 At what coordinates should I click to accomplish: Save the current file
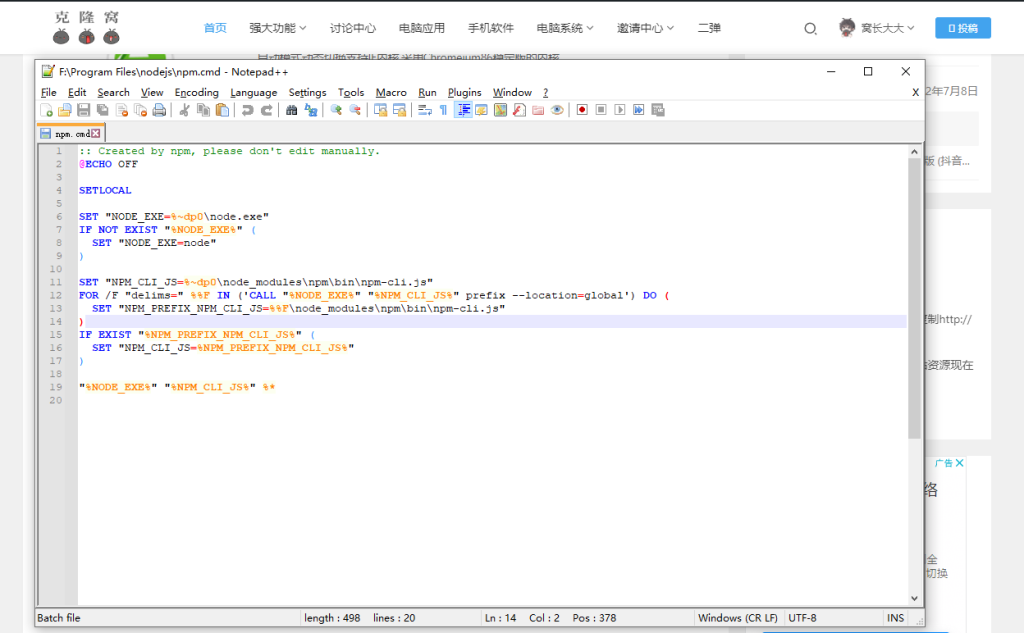tap(84, 110)
